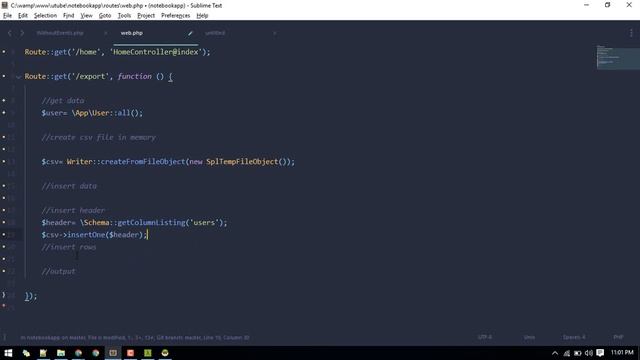Screen dimensions: 640x360
Task: Click the Route::get('/home' line
Action: pos(118,52)
